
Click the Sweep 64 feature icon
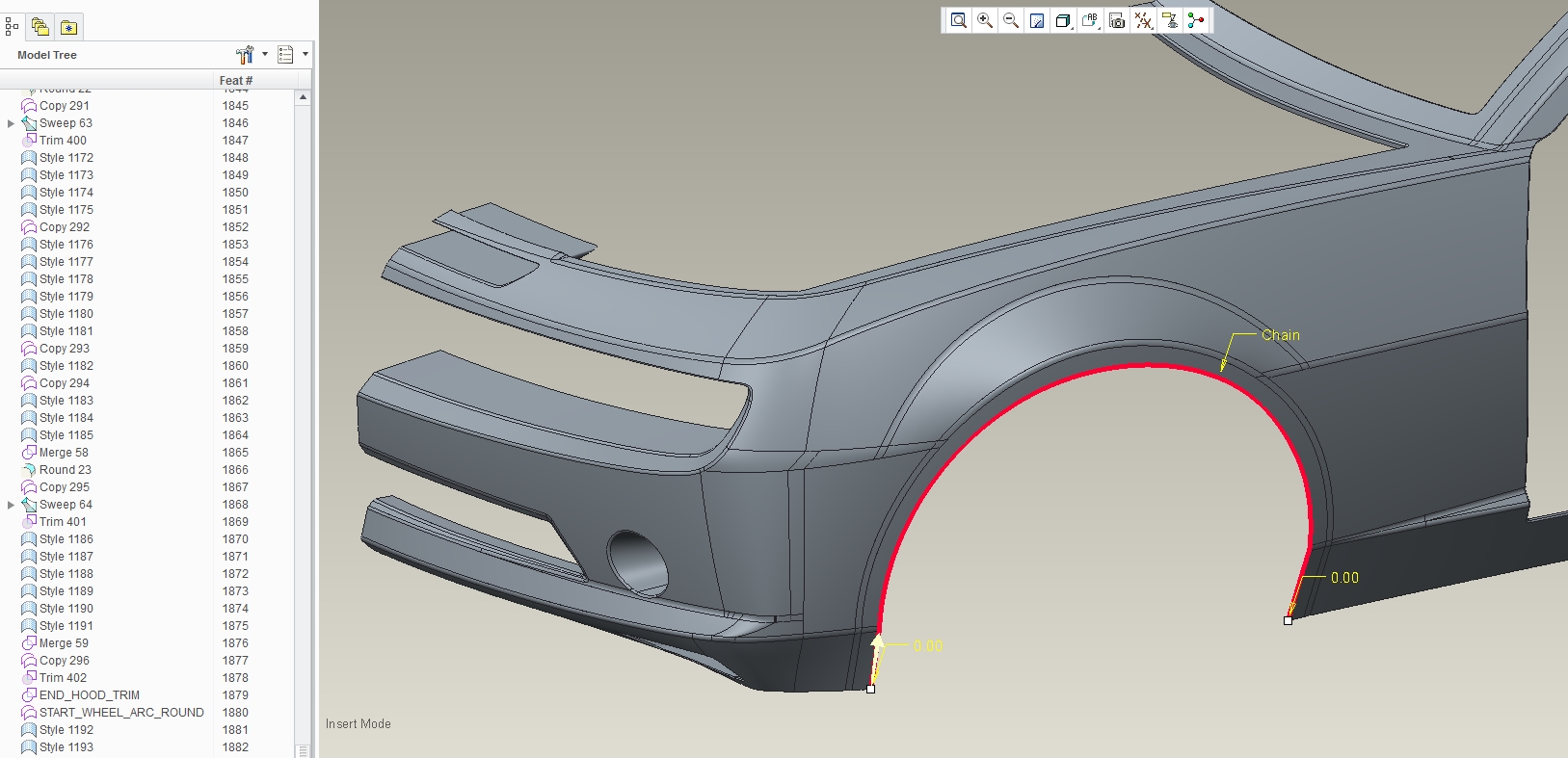coord(29,505)
